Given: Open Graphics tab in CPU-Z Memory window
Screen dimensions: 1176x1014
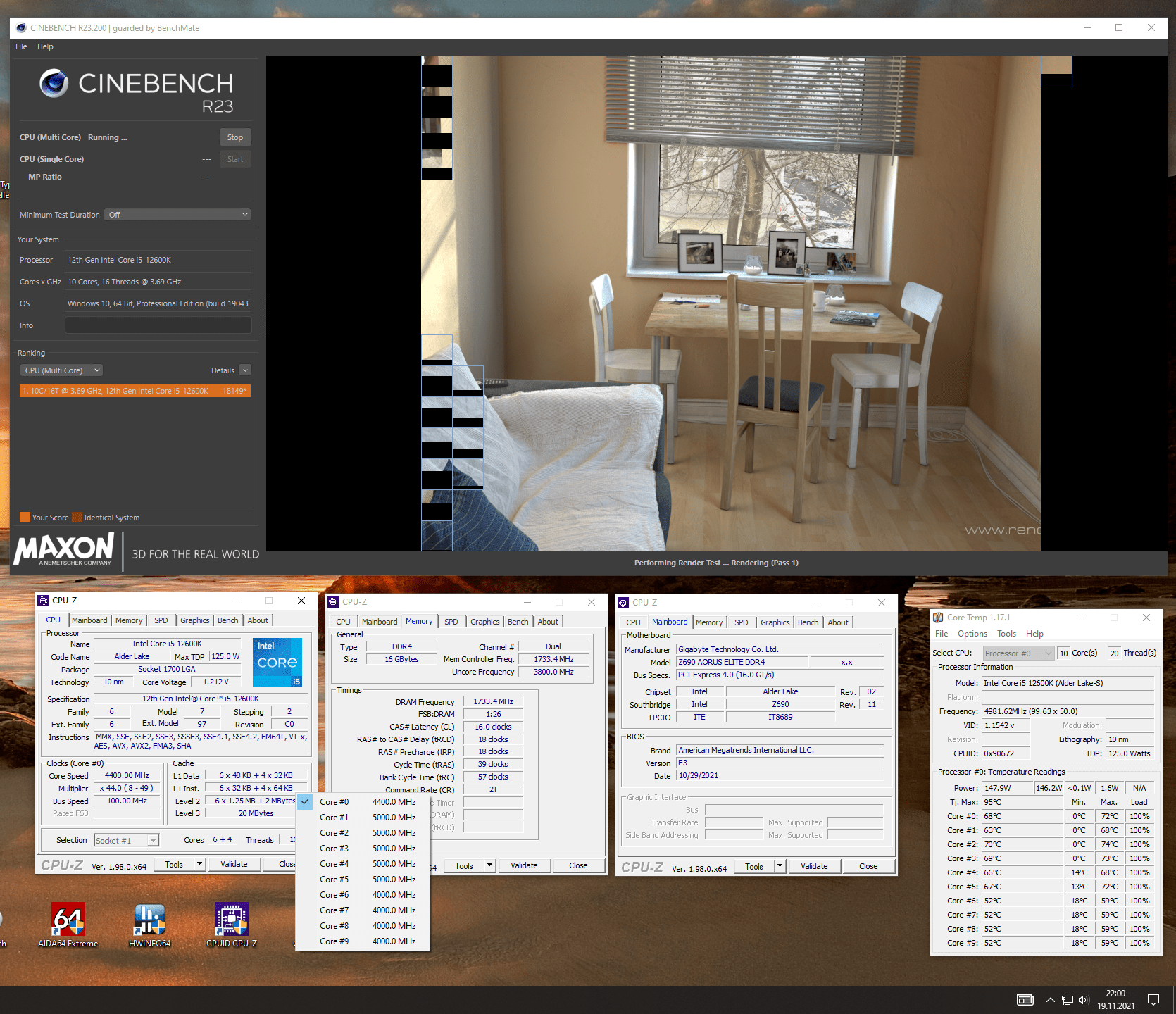Looking at the screenshot, I should point(485,622).
